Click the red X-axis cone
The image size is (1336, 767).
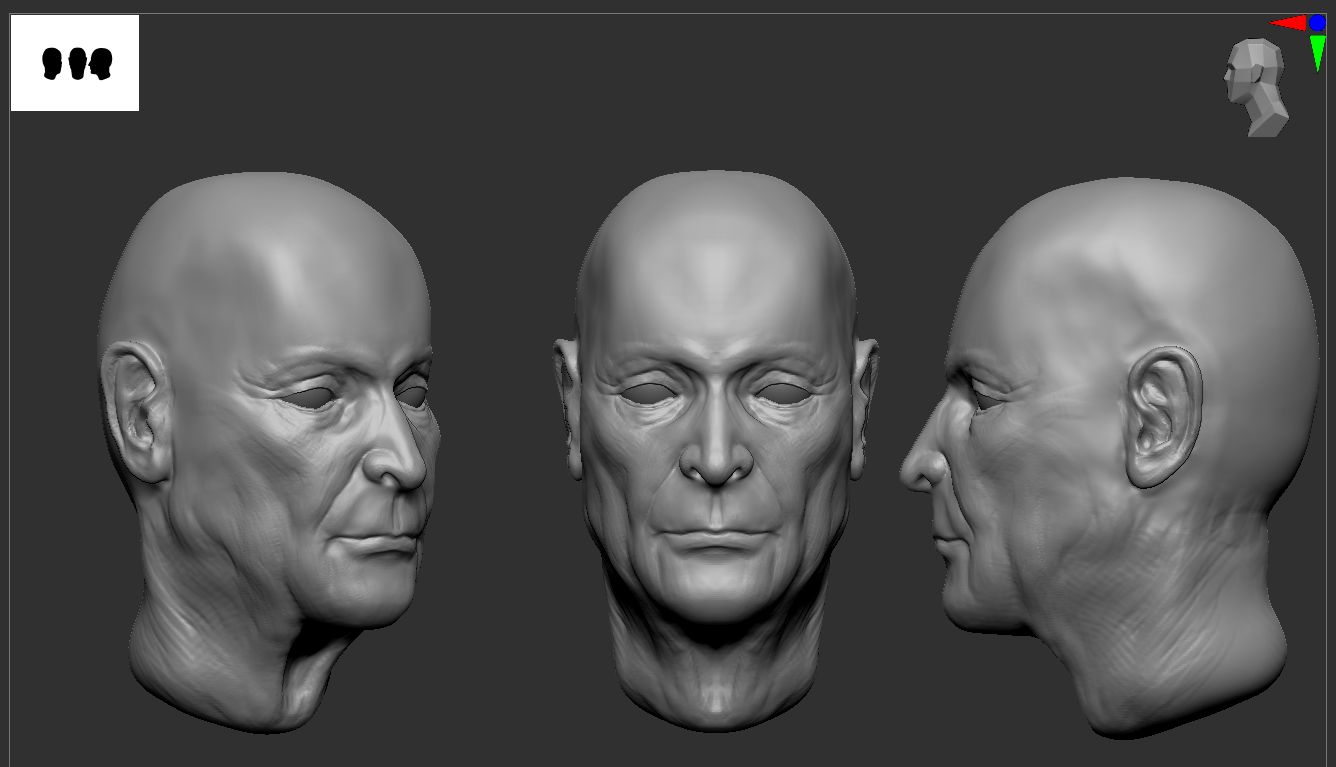pos(1288,23)
